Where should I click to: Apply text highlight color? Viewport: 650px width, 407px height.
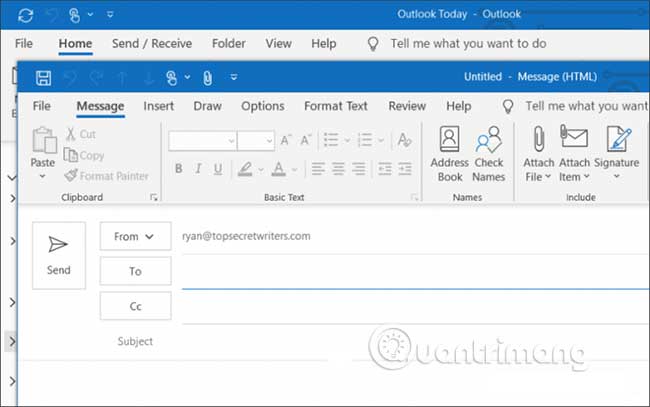pos(245,169)
